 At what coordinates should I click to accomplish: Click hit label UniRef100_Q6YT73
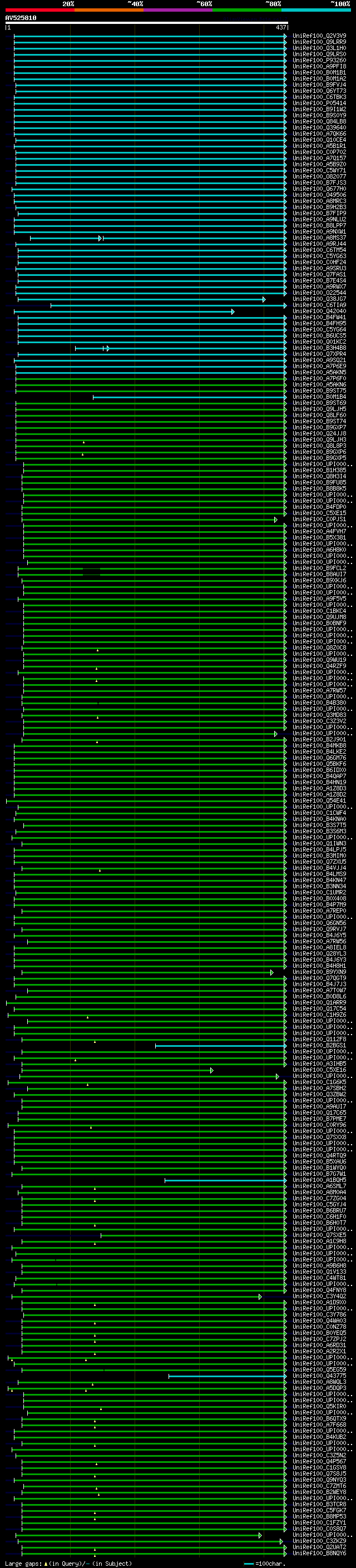tap(319, 91)
